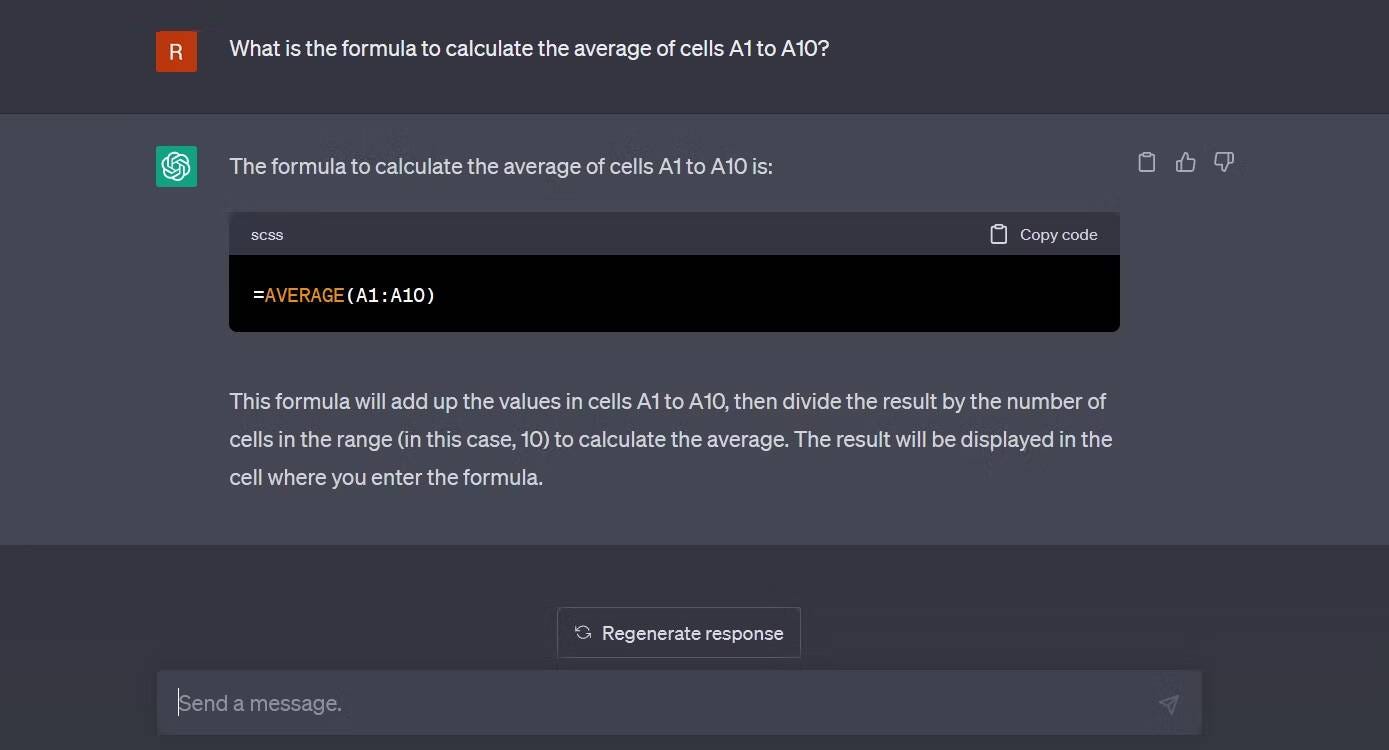Click the "scss" language label

point(267,235)
